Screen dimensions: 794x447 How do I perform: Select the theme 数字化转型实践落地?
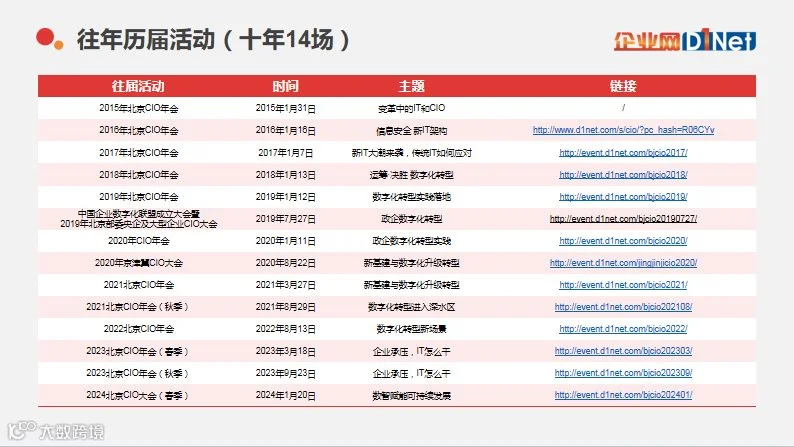[411, 196]
